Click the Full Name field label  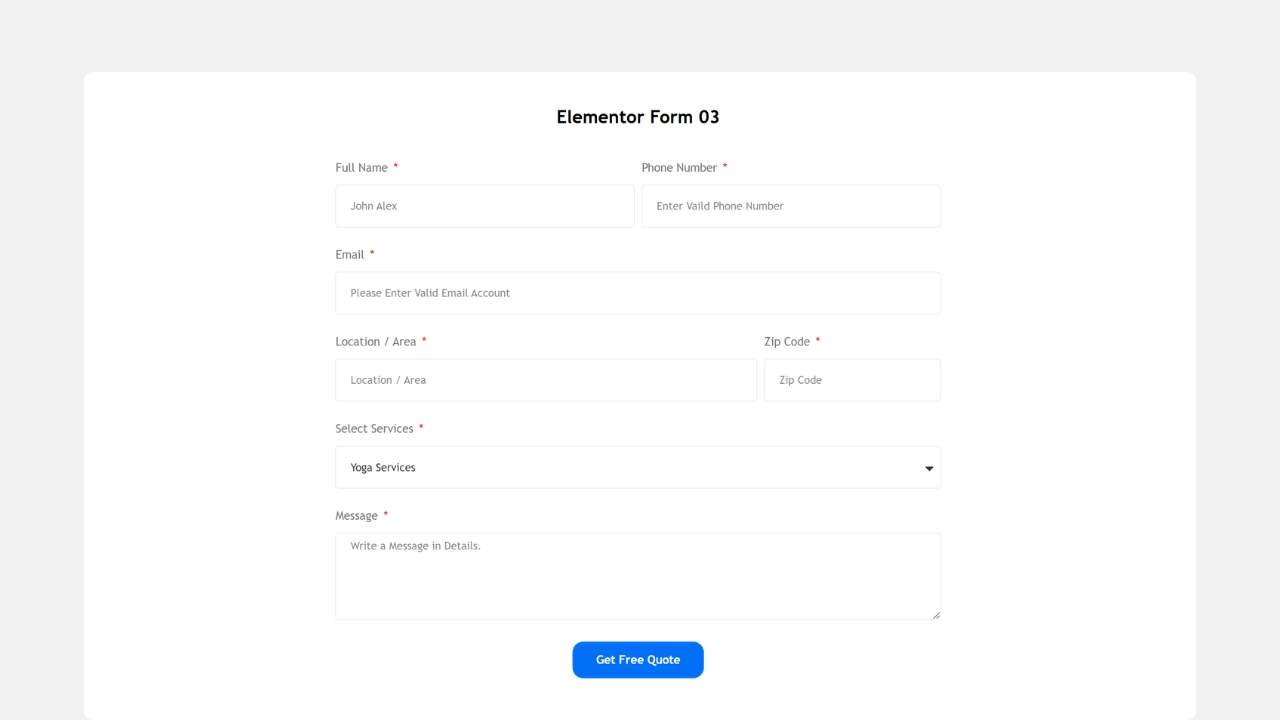click(x=361, y=168)
